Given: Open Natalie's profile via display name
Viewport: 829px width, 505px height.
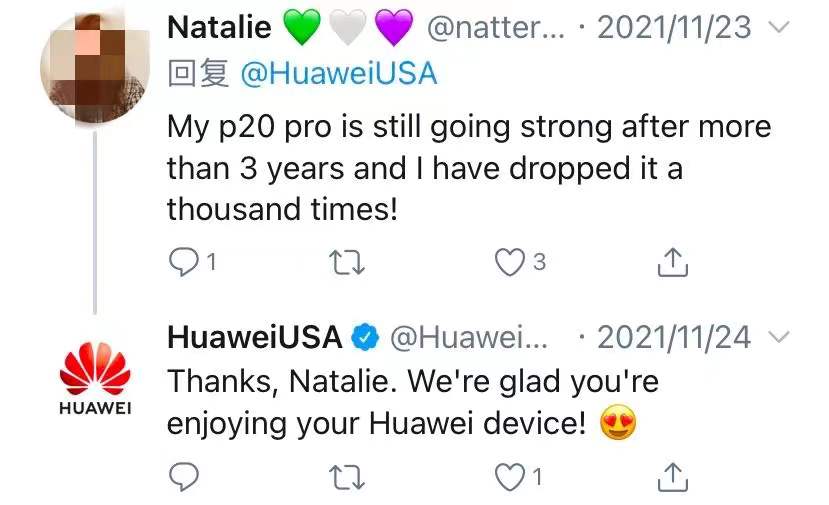Looking at the screenshot, I should coord(219,26).
